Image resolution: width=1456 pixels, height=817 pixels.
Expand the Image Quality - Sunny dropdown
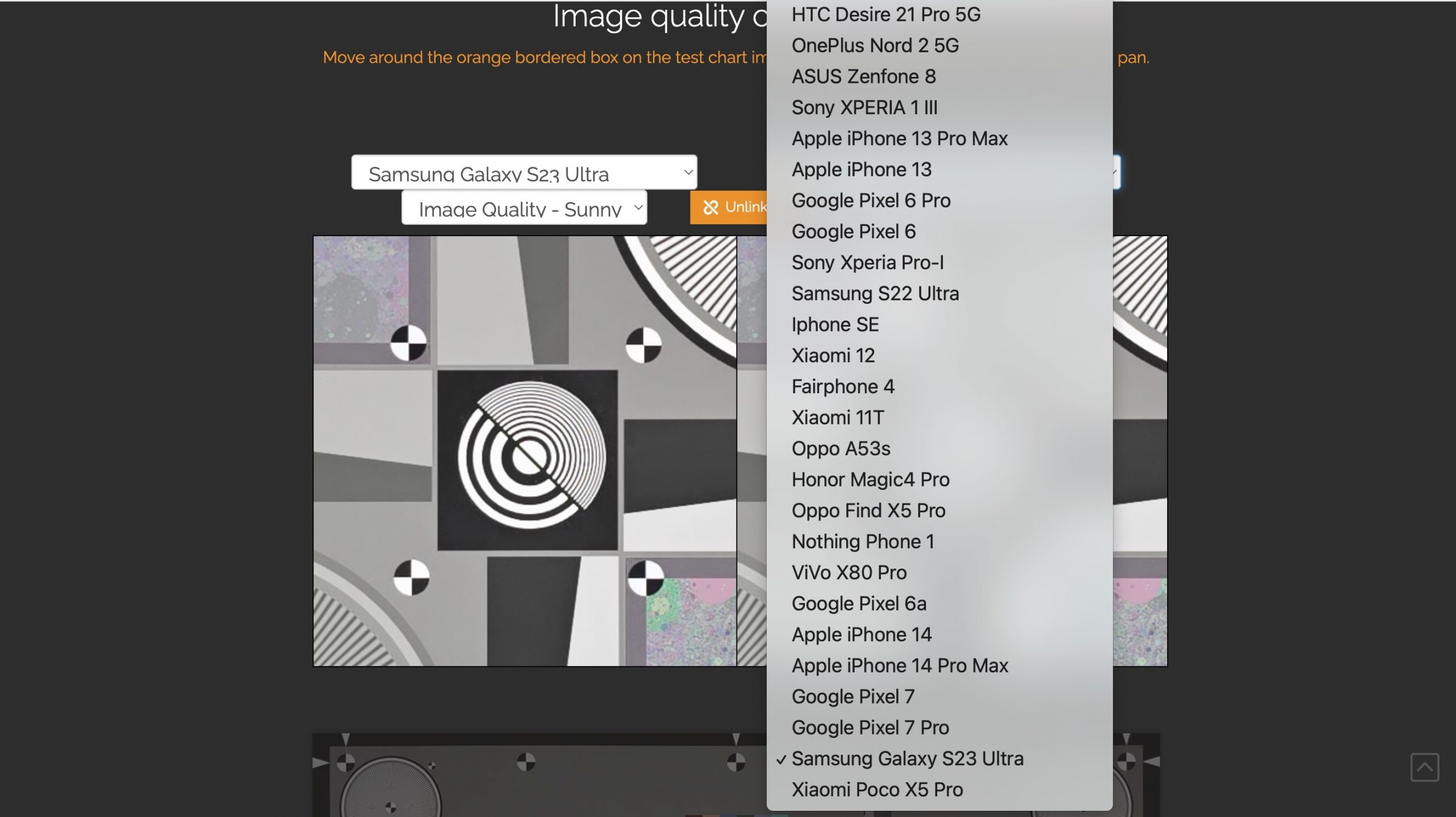(x=524, y=208)
